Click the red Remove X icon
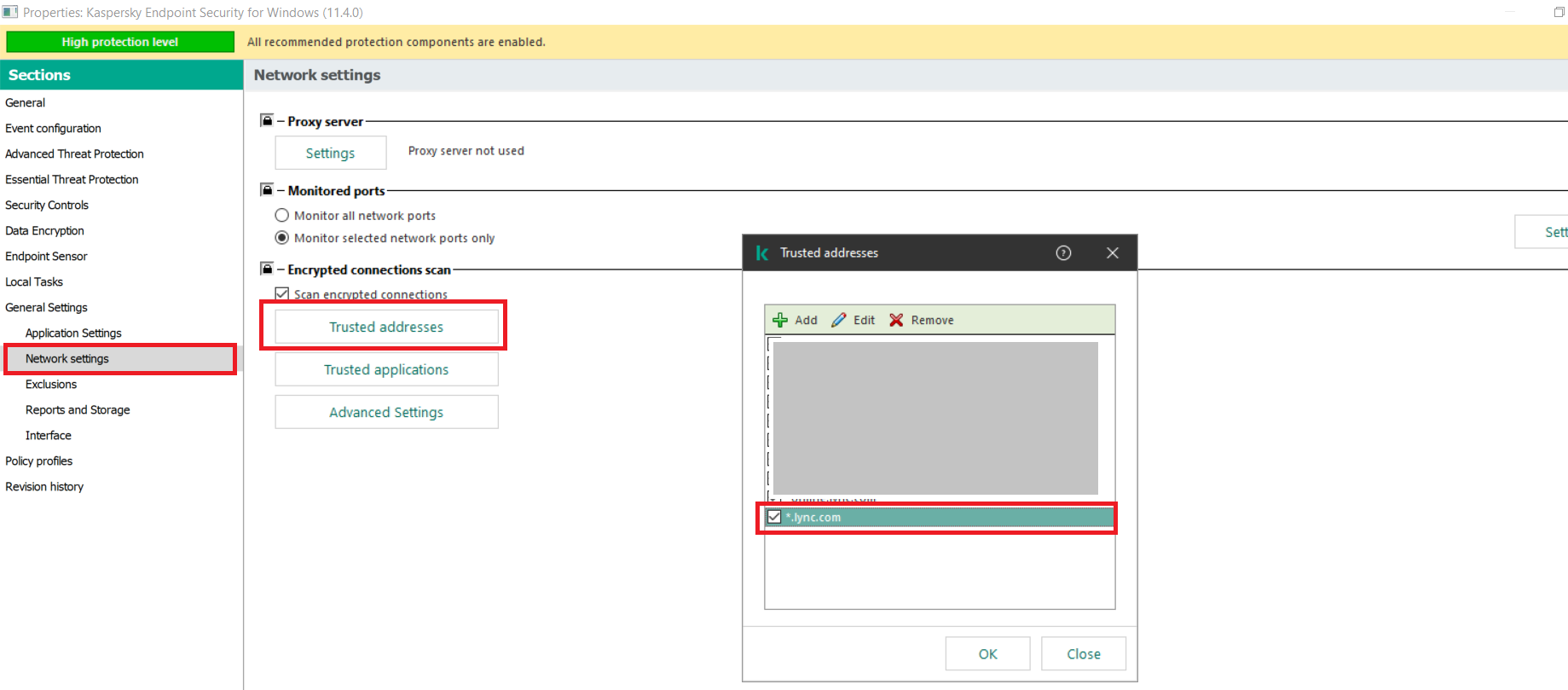Viewport: 1568px width, 690px height. 896,320
